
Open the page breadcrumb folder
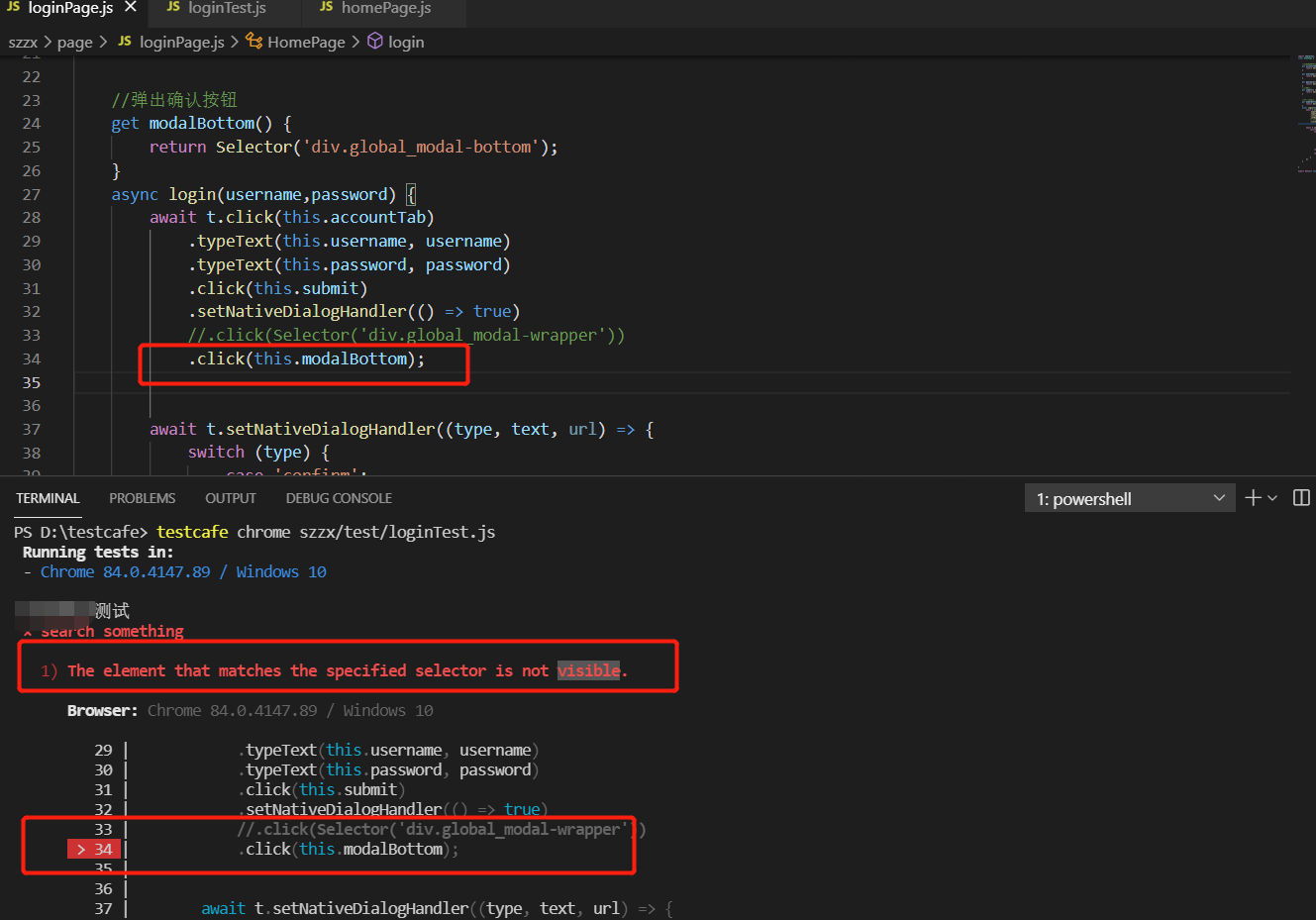click(74, 43)
